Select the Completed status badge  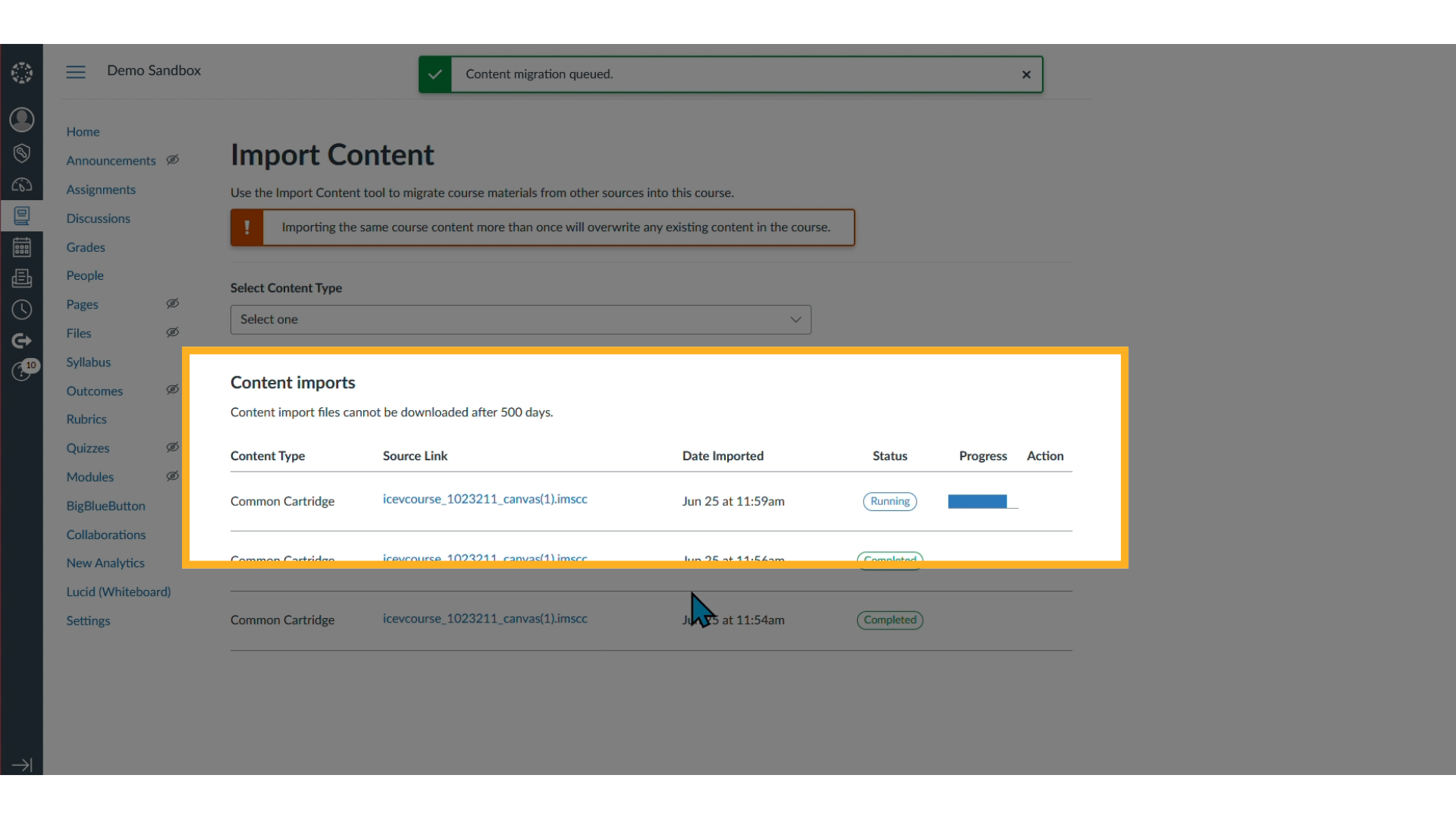point(889,620)
